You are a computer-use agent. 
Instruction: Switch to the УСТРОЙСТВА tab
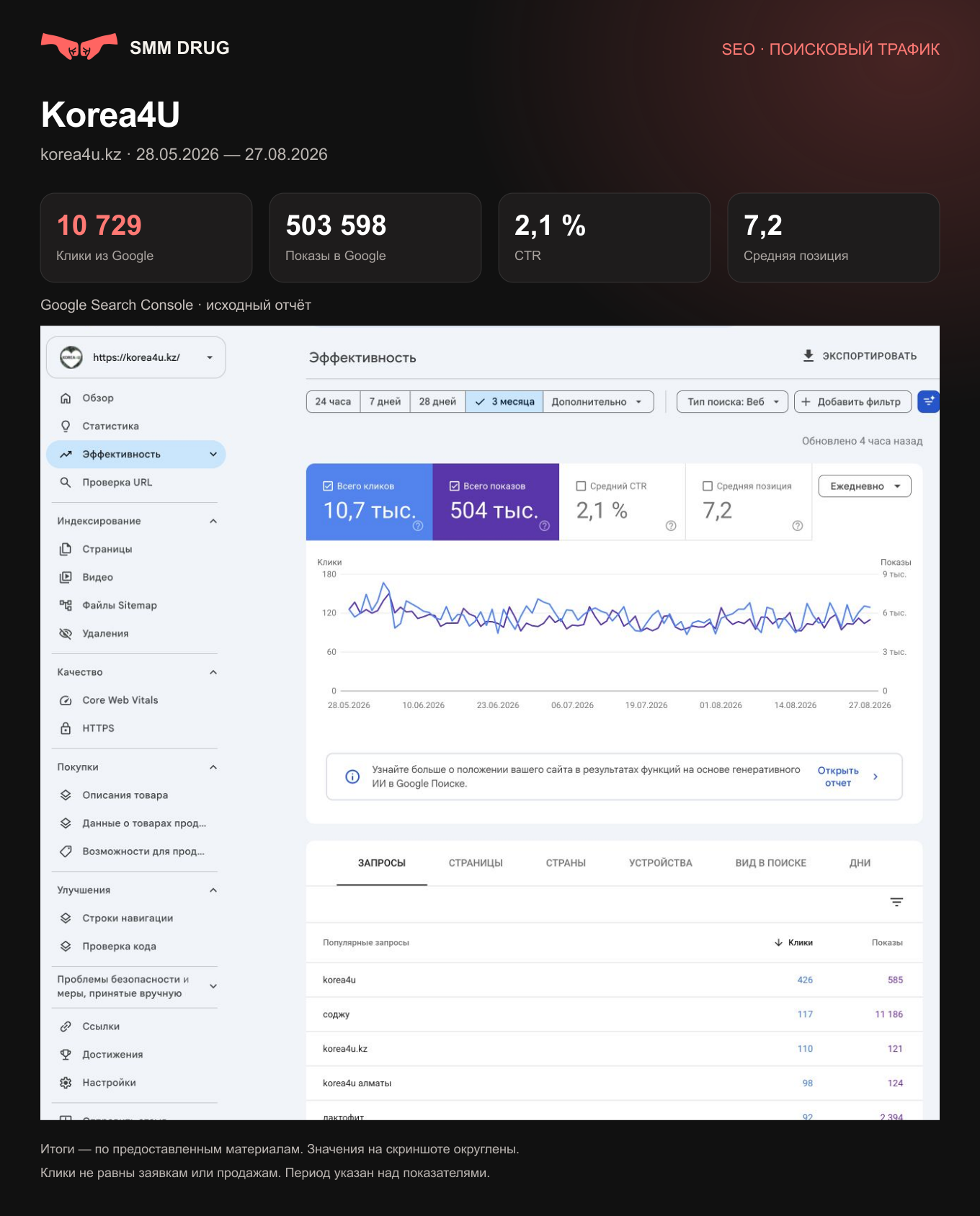pos(661,863)
